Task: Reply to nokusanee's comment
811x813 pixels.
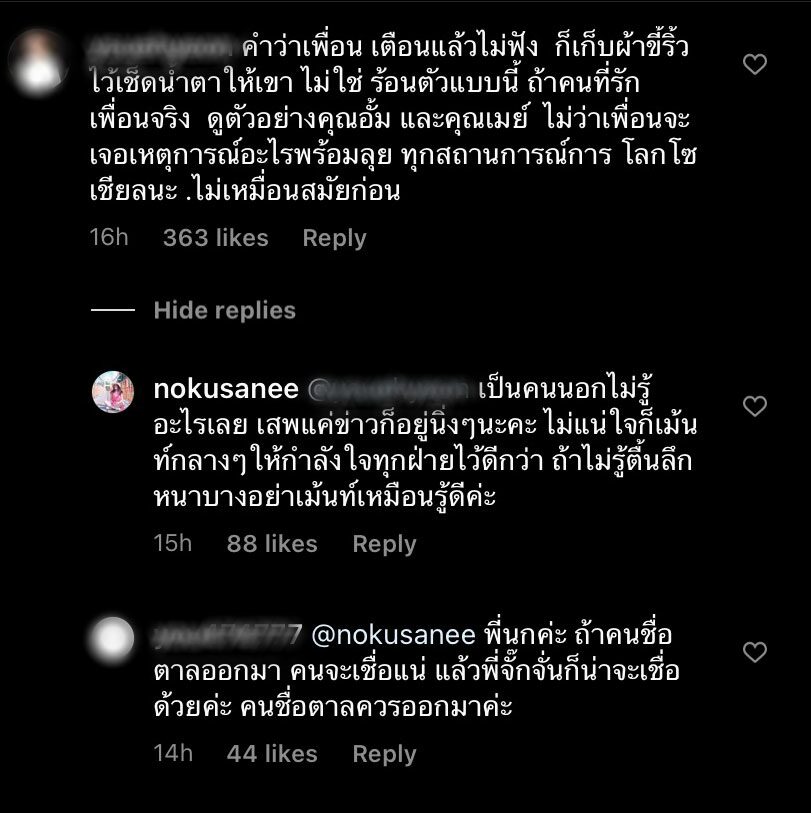Action: pos(384,544)
